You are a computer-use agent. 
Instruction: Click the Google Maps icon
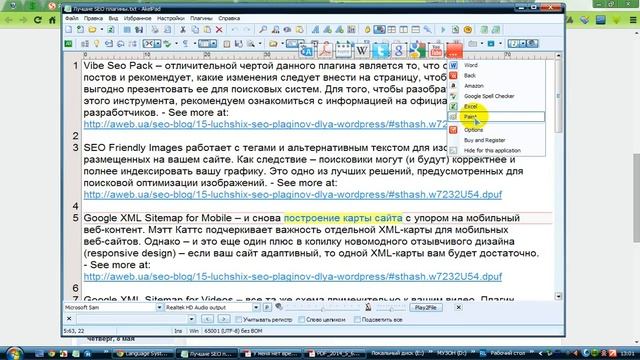click(418, 51)
